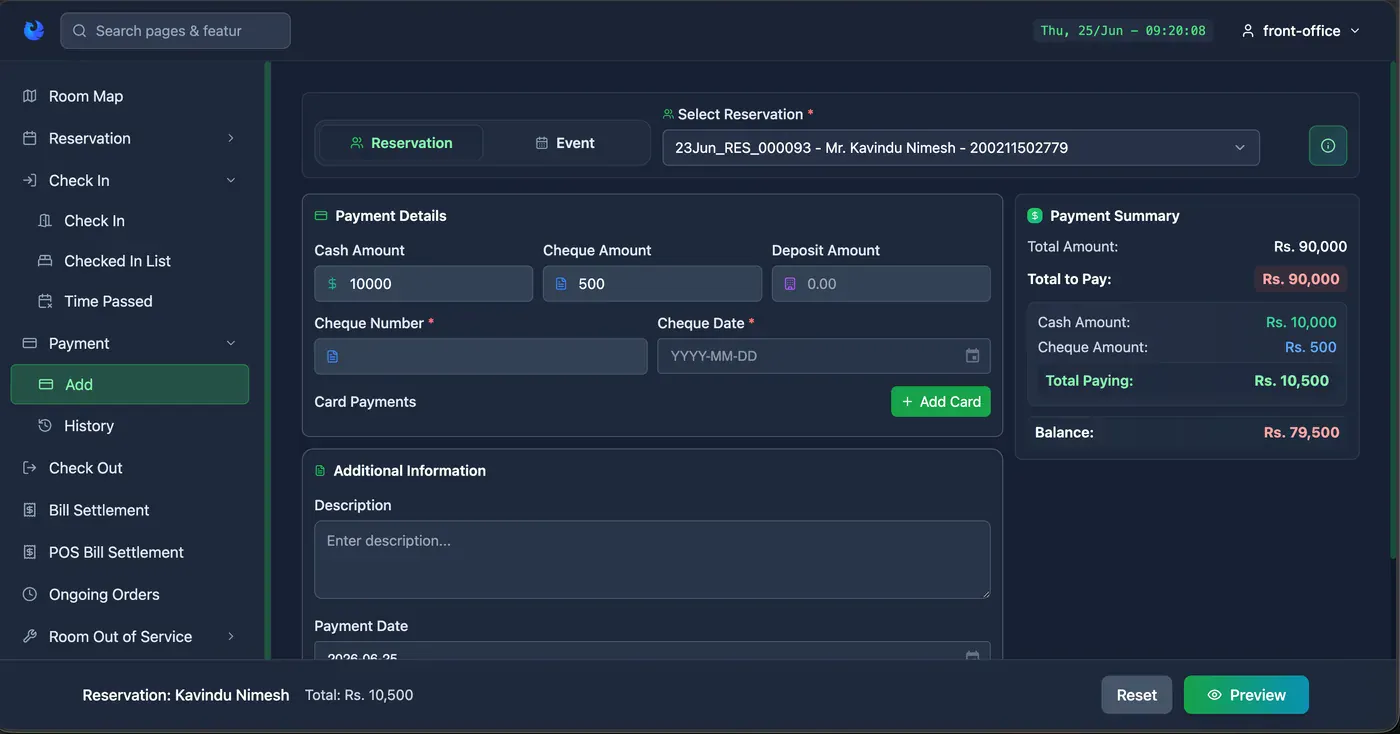Click the Payment card icon in sidebar
Image resolution: width=1400 pixels, height=734 pixels.
coord(30,343)
